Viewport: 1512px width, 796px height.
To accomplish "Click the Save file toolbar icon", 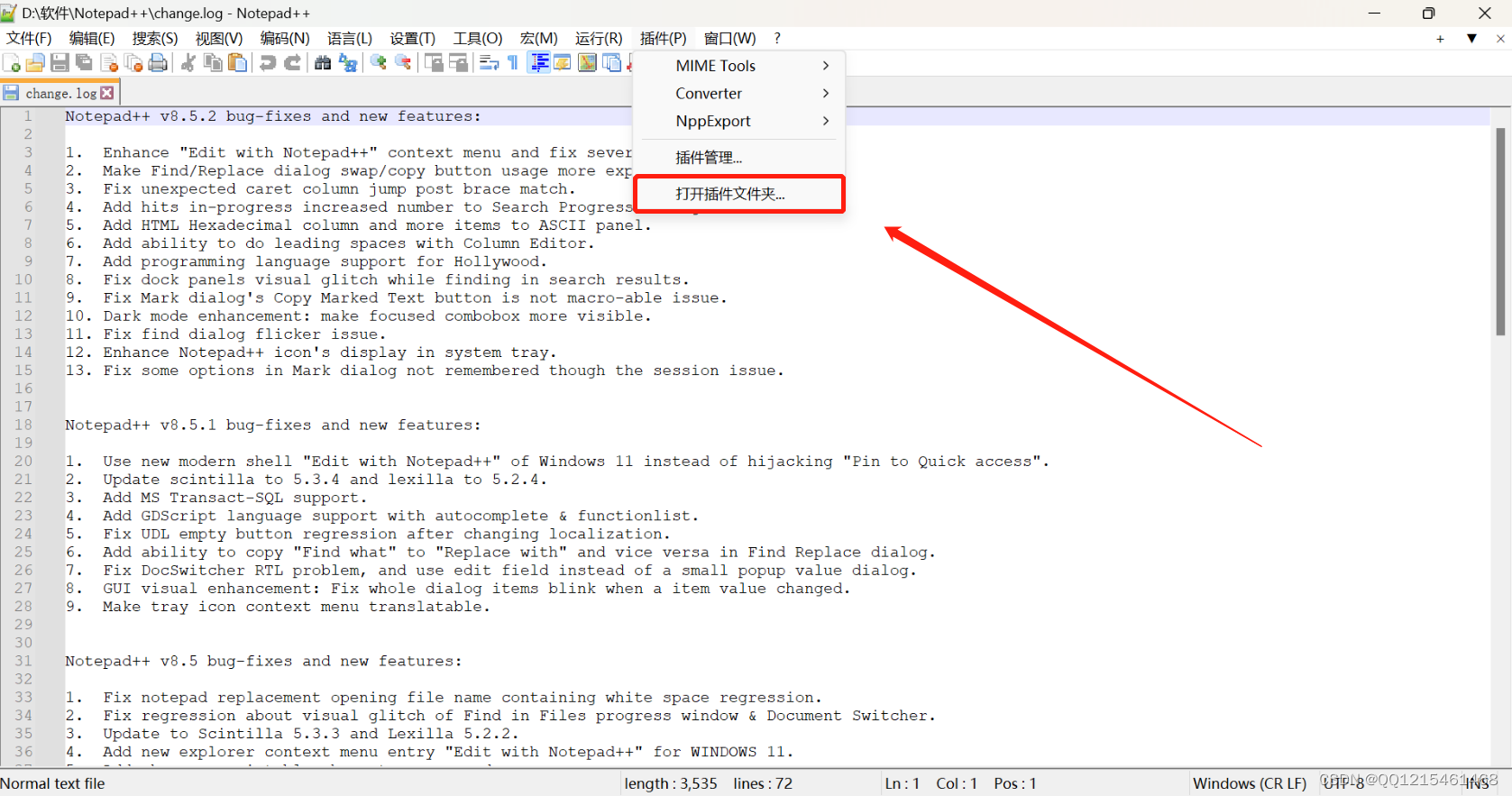I will (60, 62).
